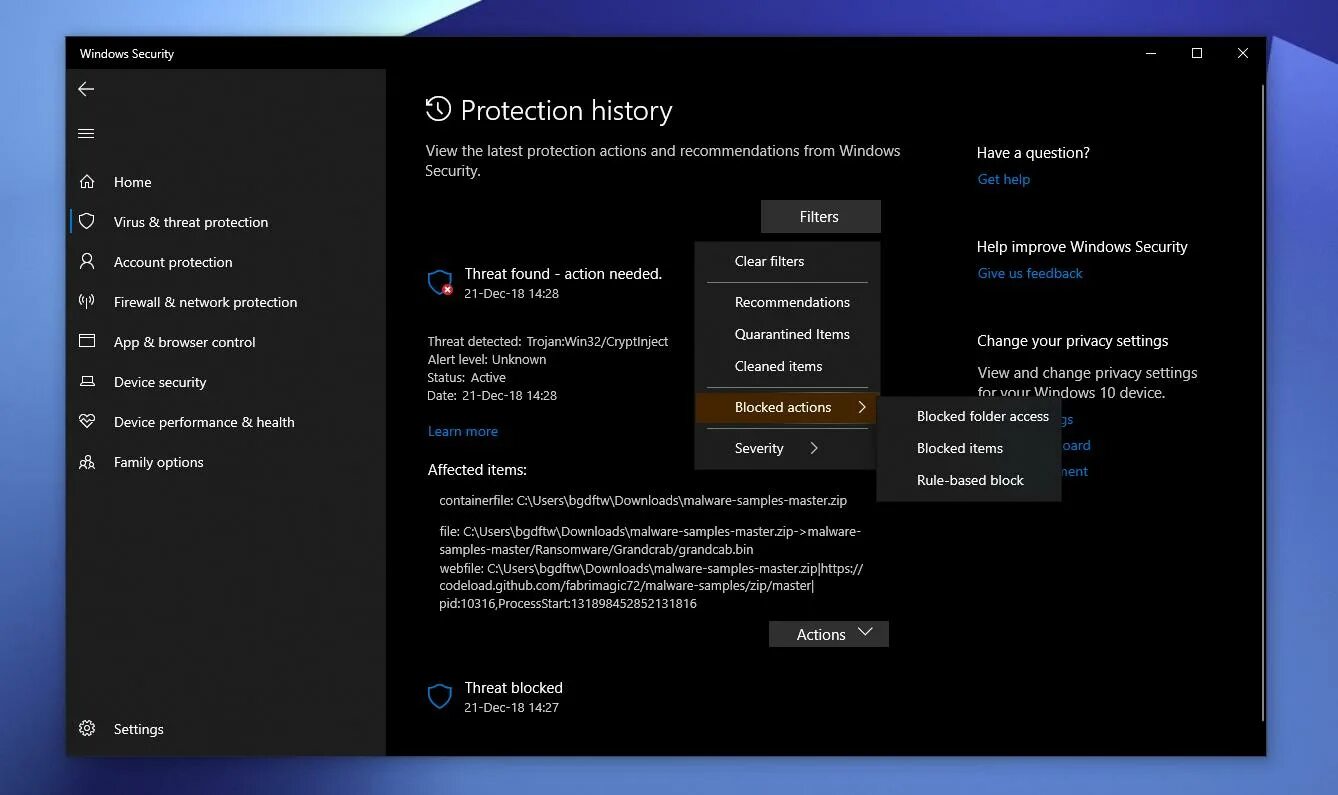Click the Account protection person icon
This screenshot has width=1338, height=795.
[x=87, y=262]
